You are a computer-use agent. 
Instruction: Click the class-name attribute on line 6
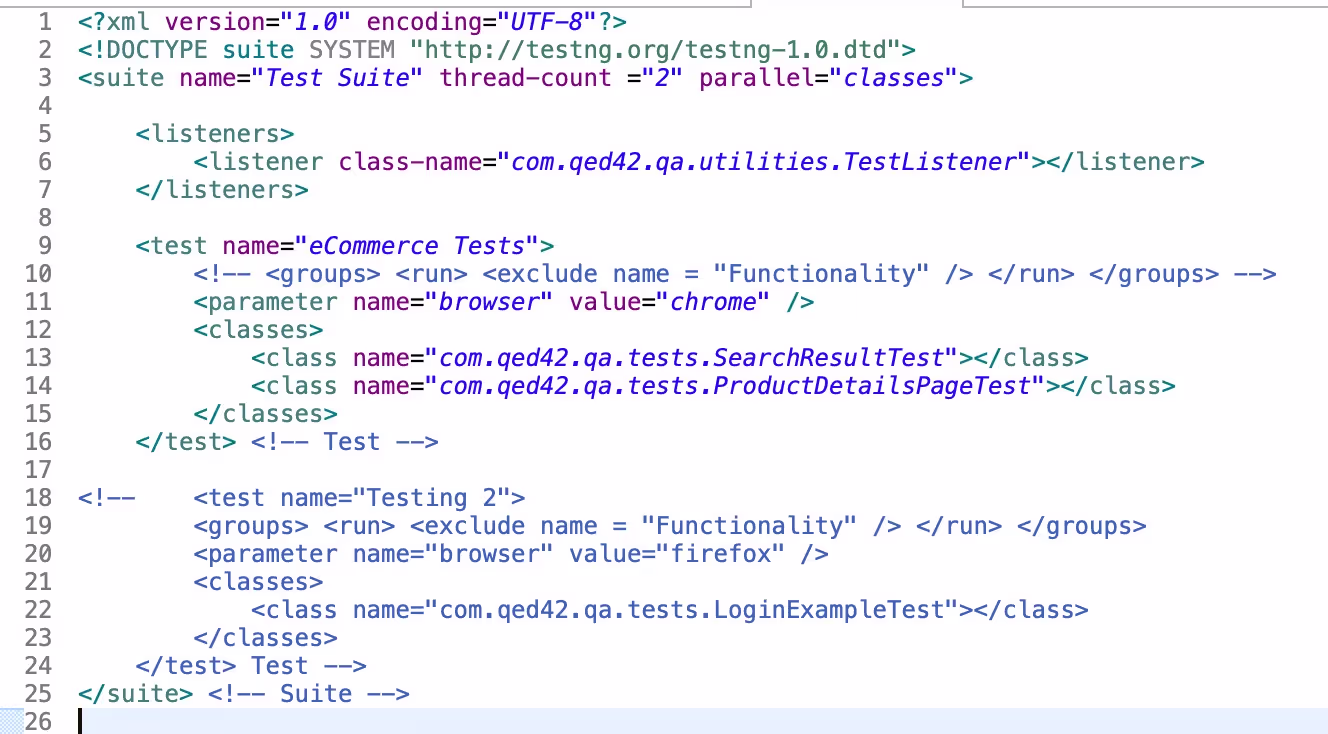pyautogui.click(x=411, y=161)
